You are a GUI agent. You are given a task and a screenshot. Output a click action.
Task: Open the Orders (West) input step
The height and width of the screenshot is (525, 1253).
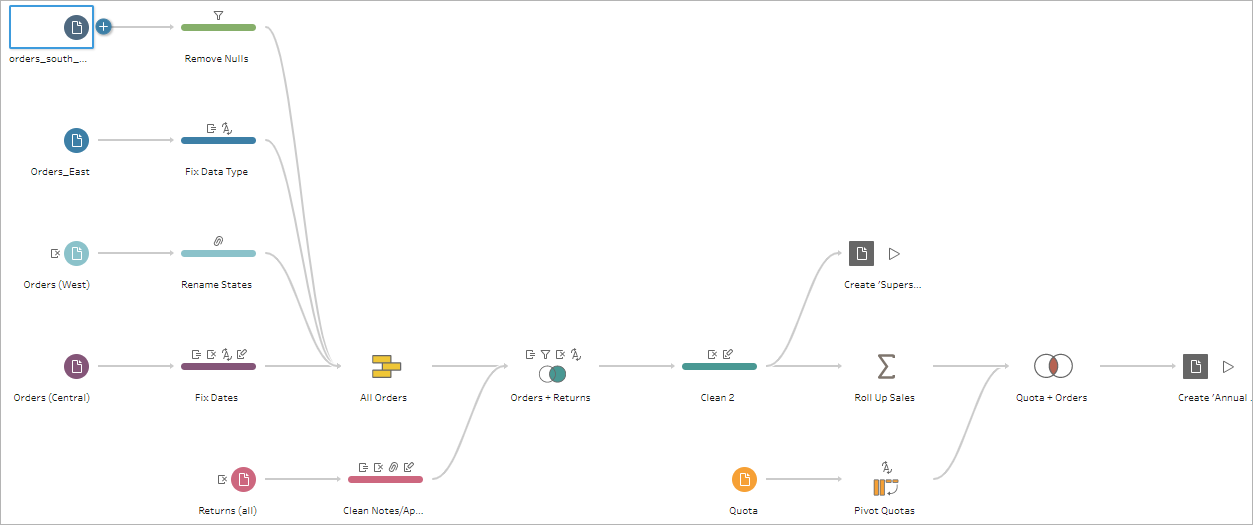click(x=76, y=254)
